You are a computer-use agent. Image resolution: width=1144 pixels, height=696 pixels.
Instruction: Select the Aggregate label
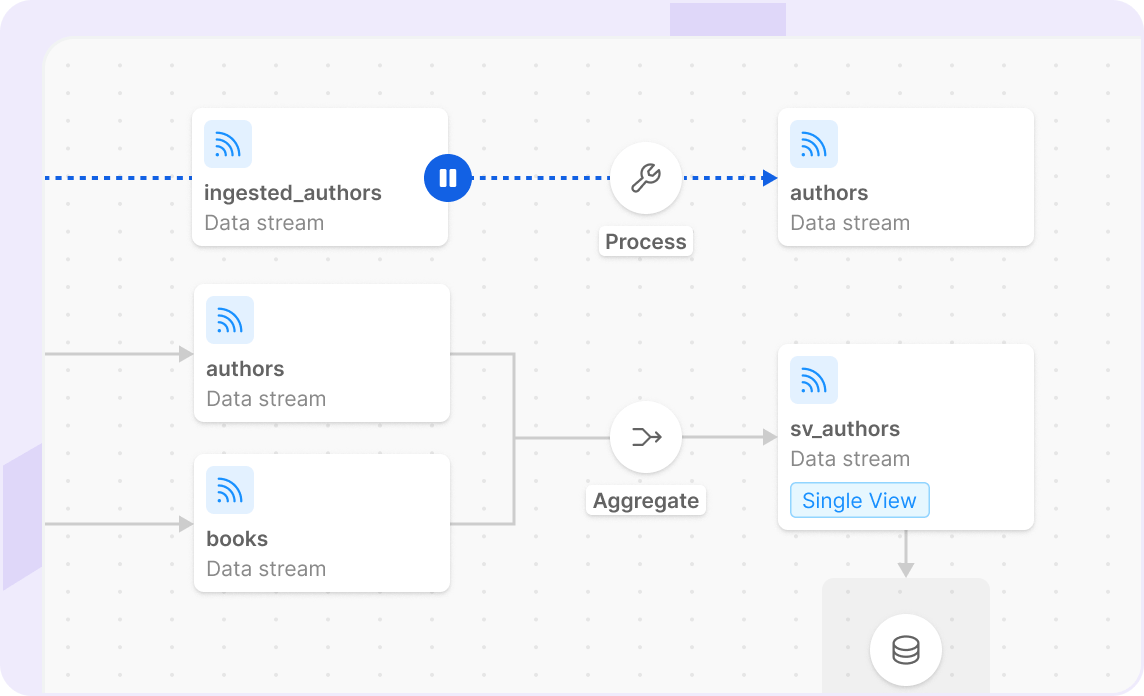click(646, 500)
